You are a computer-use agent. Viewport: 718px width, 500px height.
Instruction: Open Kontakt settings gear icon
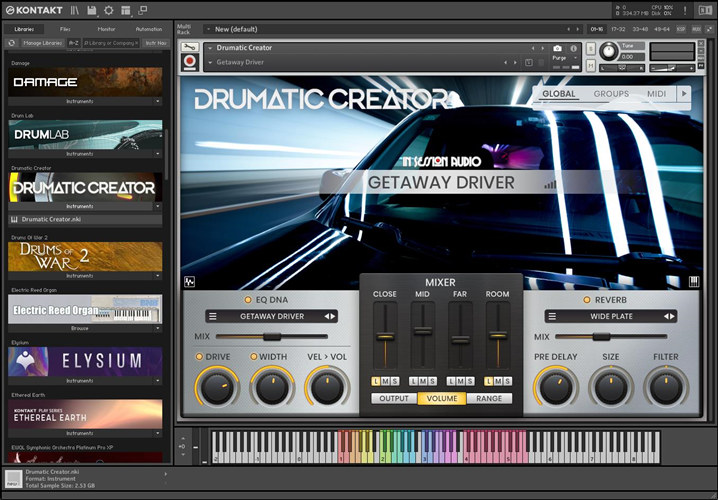click(x=108, y=10)
